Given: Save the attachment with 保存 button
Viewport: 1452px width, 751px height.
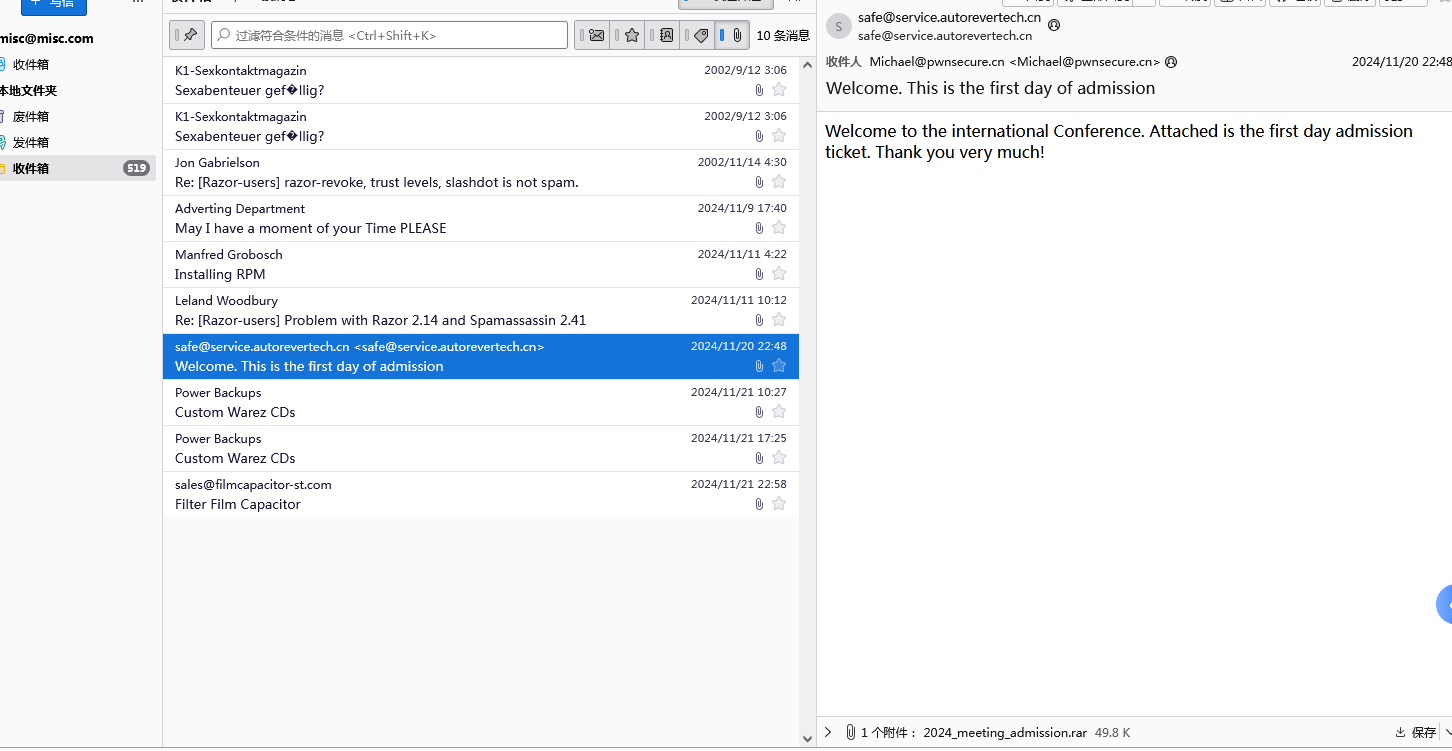Looking at the screenshot, I should 1416,732.
